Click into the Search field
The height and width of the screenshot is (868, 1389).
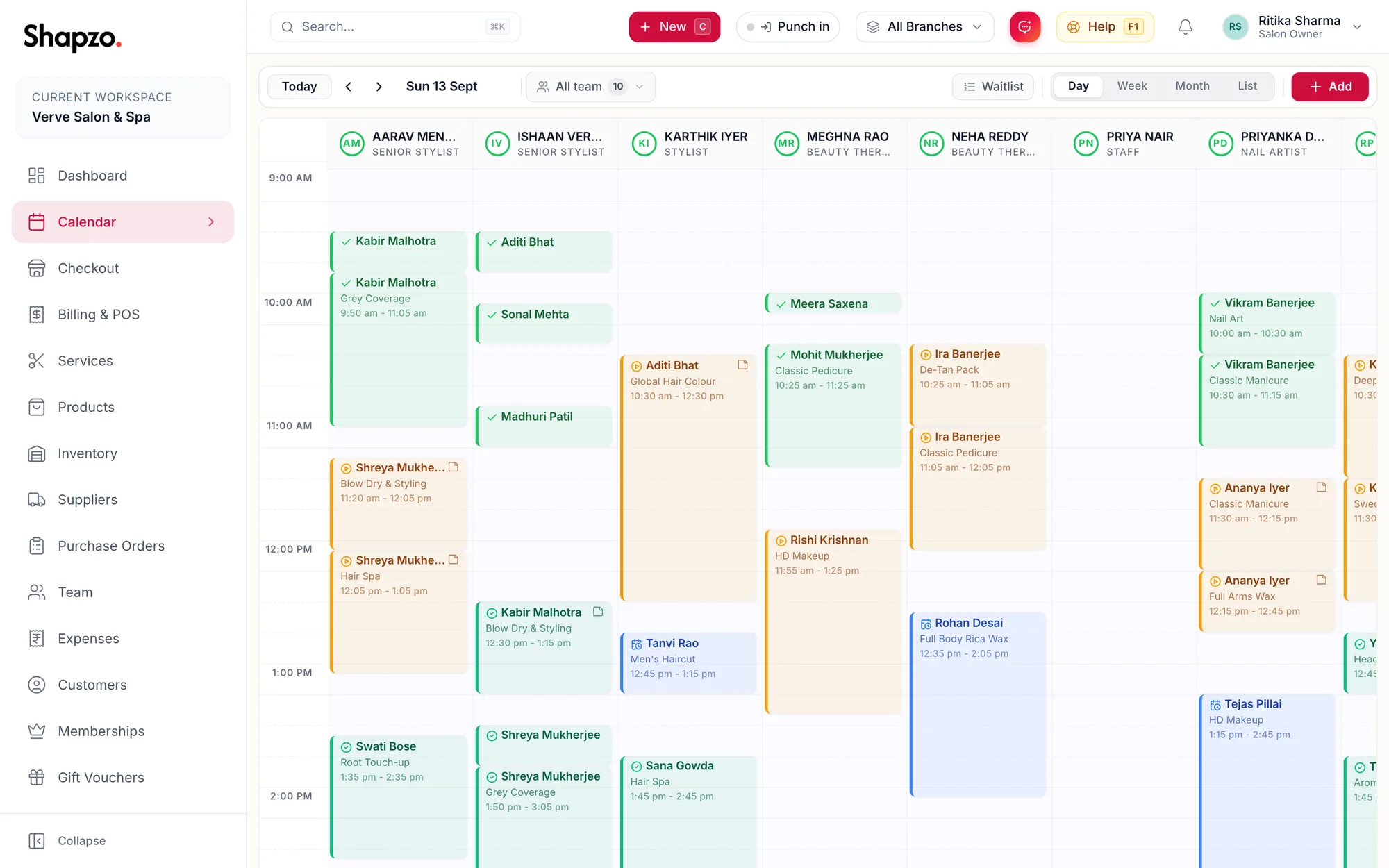[394, 27]
